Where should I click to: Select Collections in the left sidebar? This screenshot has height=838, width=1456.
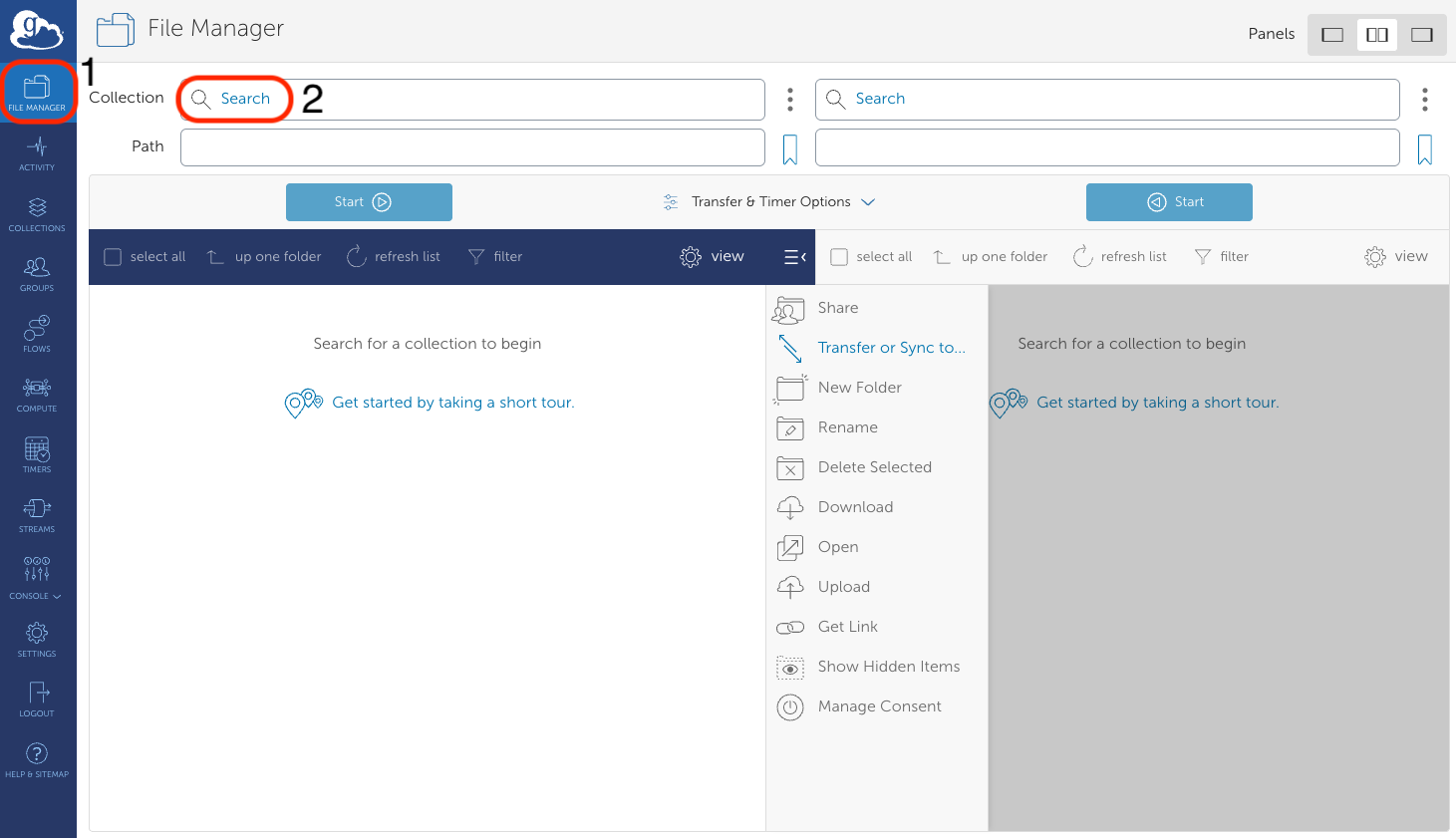pyautogui.click(x=37, y=213)
